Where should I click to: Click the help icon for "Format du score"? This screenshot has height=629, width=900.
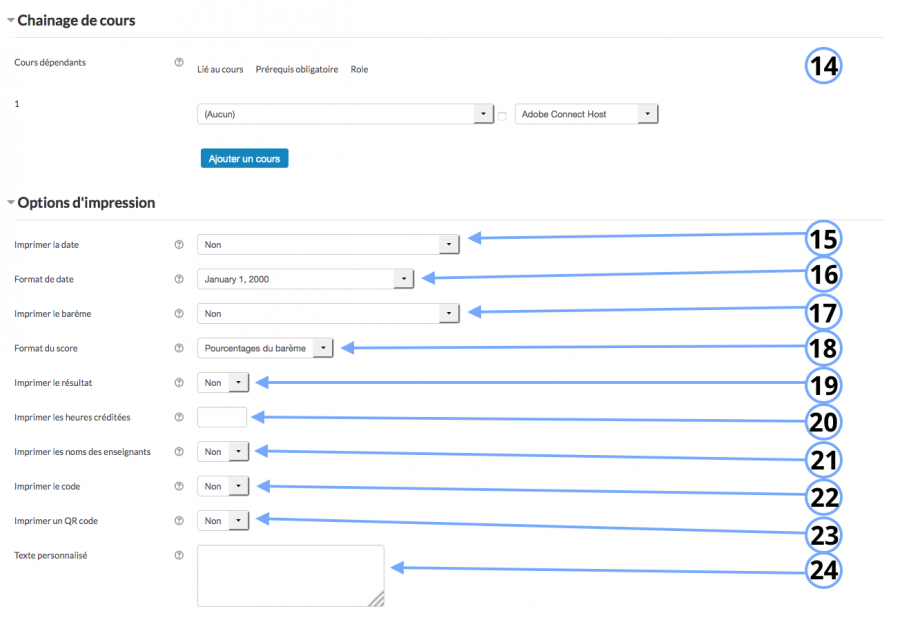[178, 348]
